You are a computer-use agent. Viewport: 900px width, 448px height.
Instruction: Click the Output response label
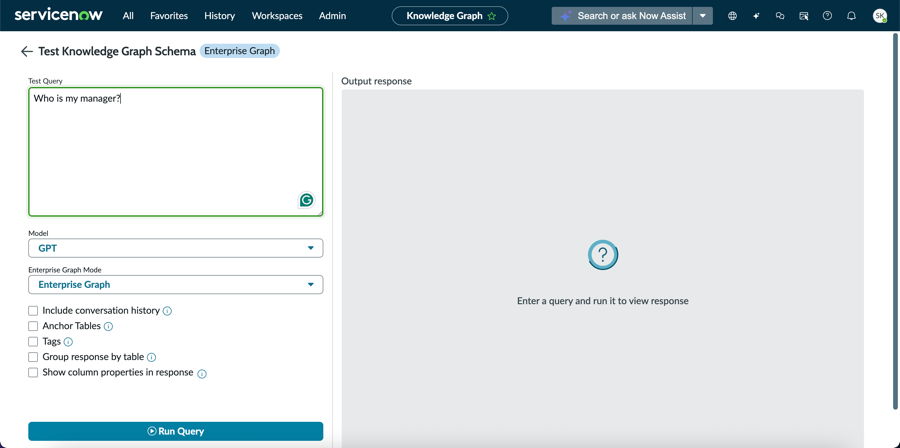376,81
